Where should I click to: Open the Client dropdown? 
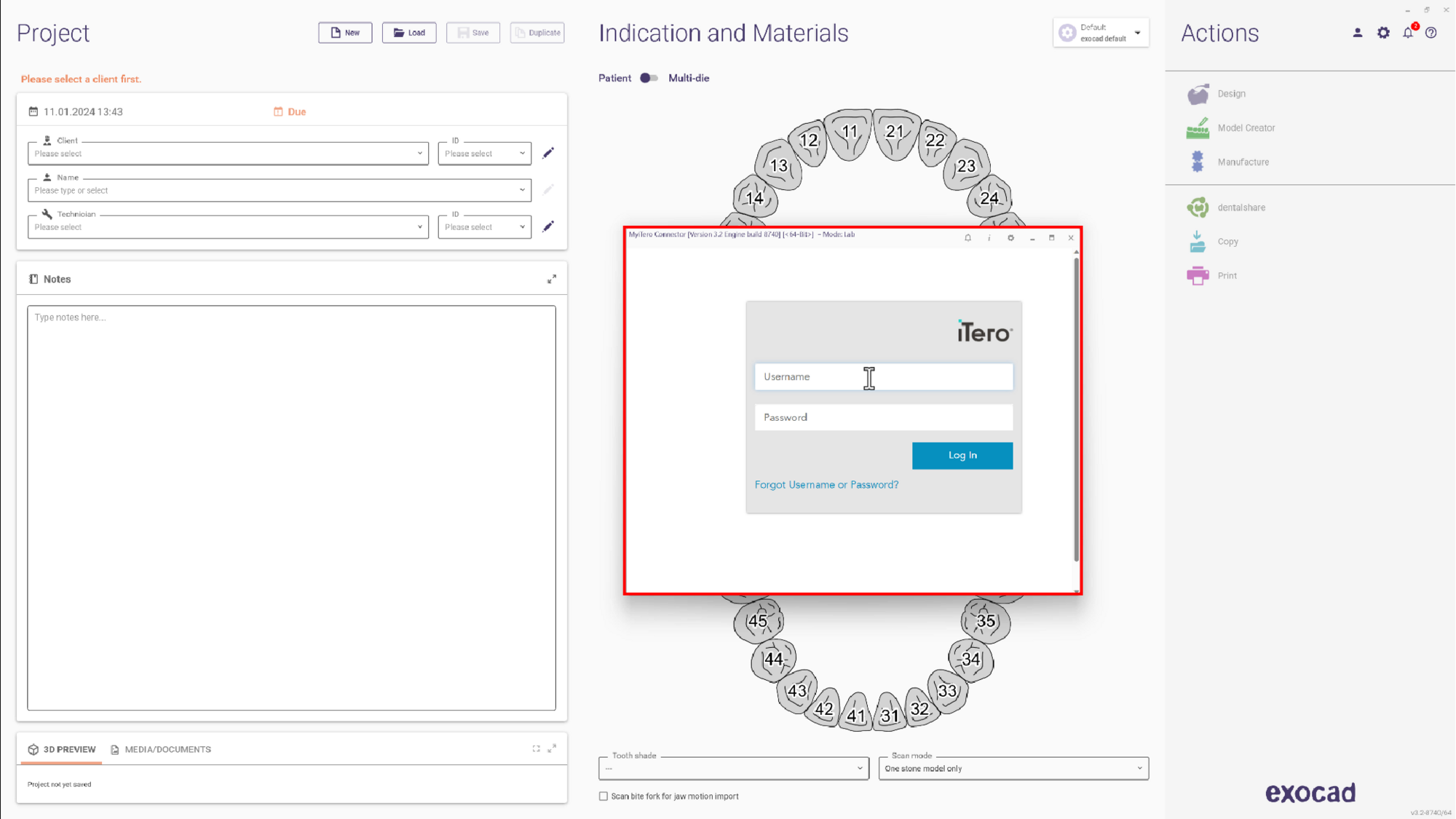228,154
